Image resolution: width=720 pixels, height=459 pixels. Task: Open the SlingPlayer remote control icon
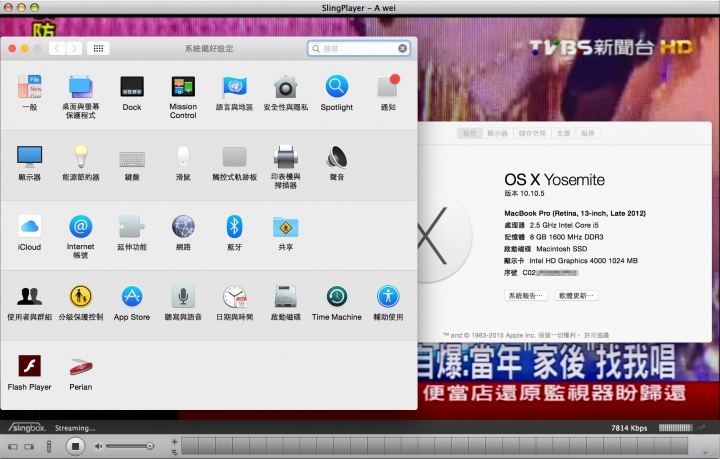tap(49, 446)
